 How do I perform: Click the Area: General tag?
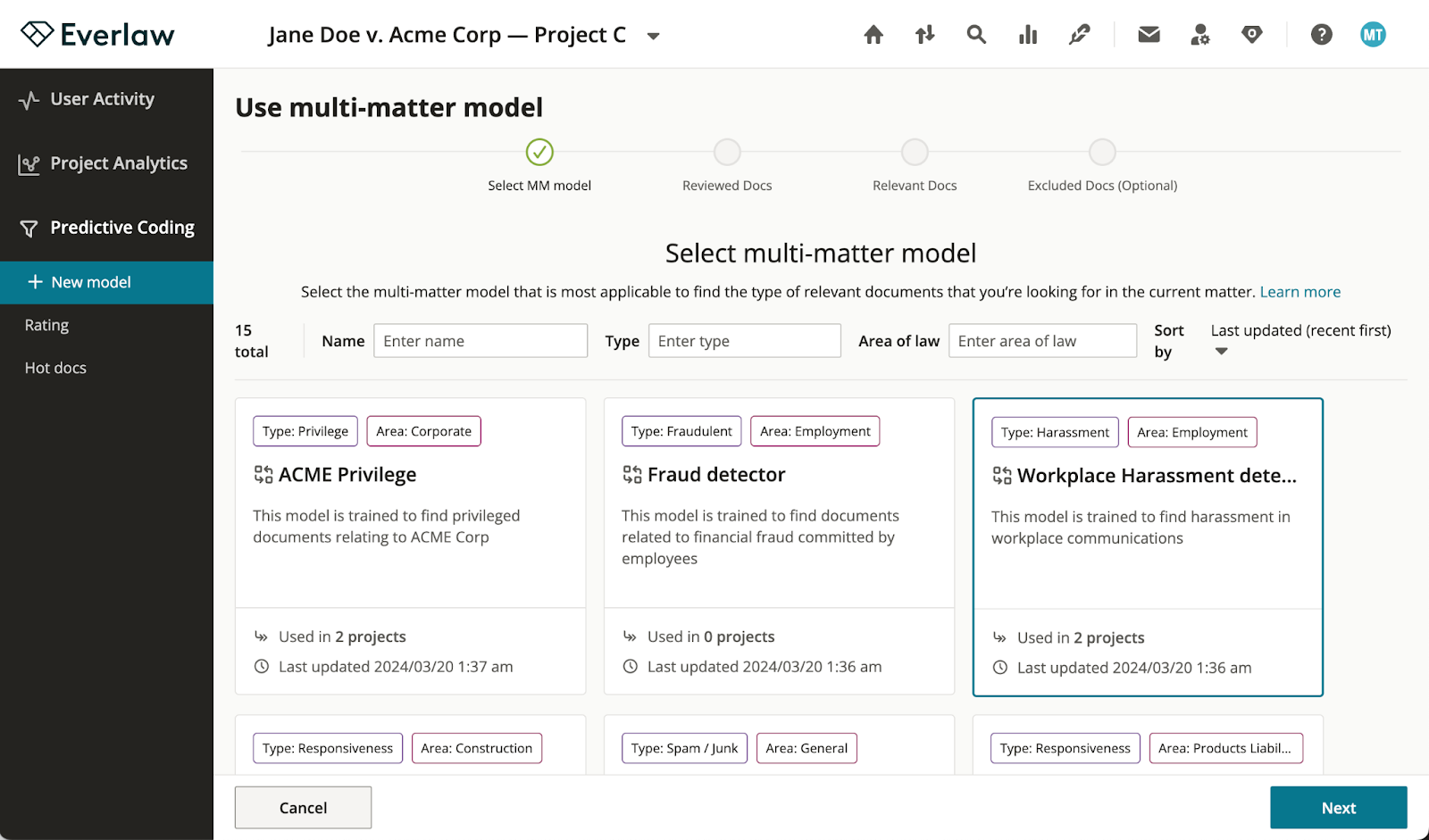(806, 748)
